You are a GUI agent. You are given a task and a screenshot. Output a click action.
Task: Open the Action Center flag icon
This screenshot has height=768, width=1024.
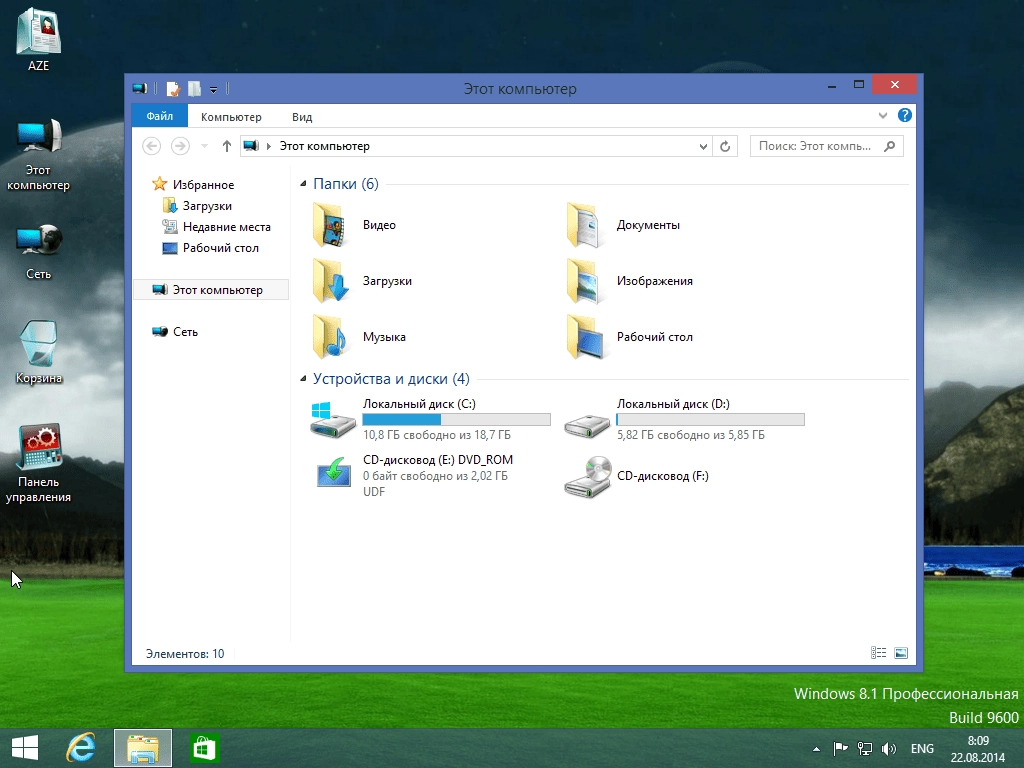[x=840, y=748]
